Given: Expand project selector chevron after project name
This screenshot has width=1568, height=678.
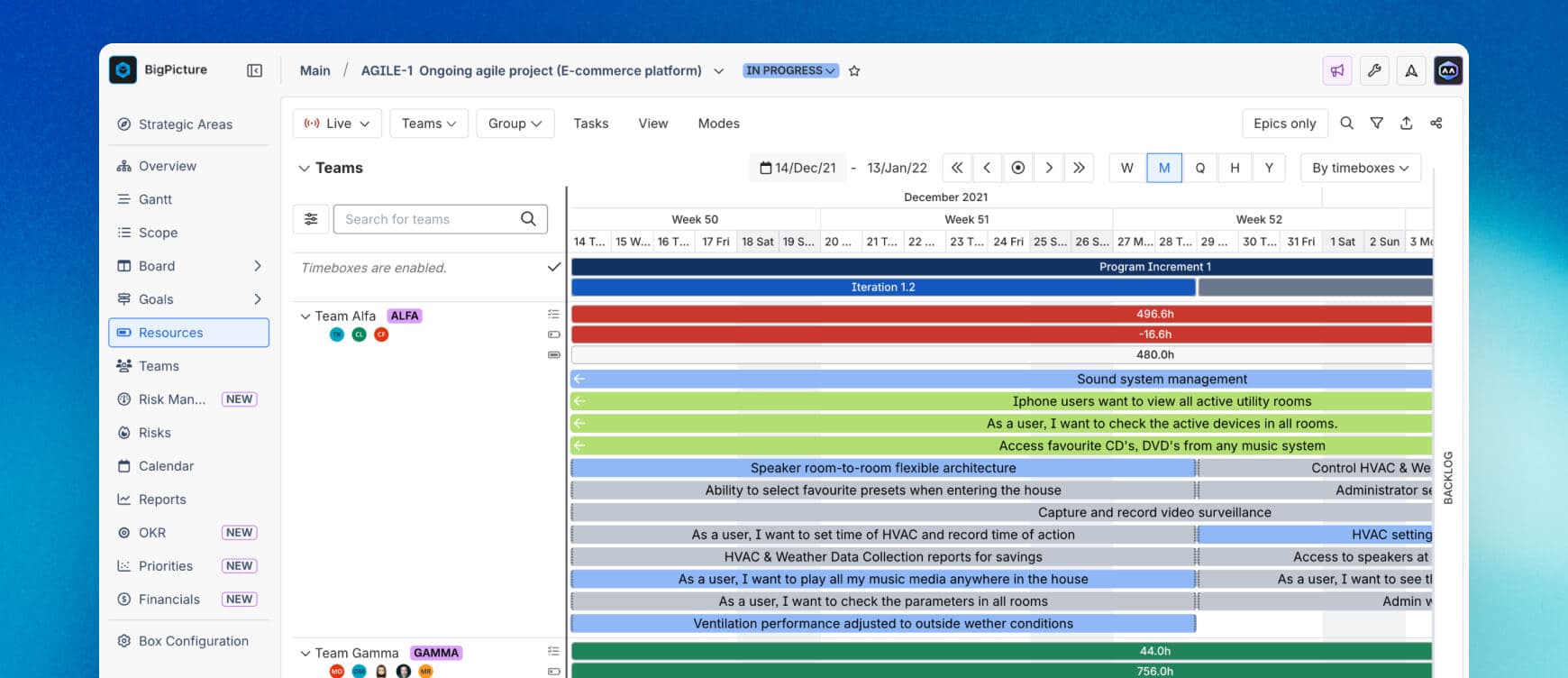Looking at the screenshot, I should pyautogui.click(x=718, y=70).
